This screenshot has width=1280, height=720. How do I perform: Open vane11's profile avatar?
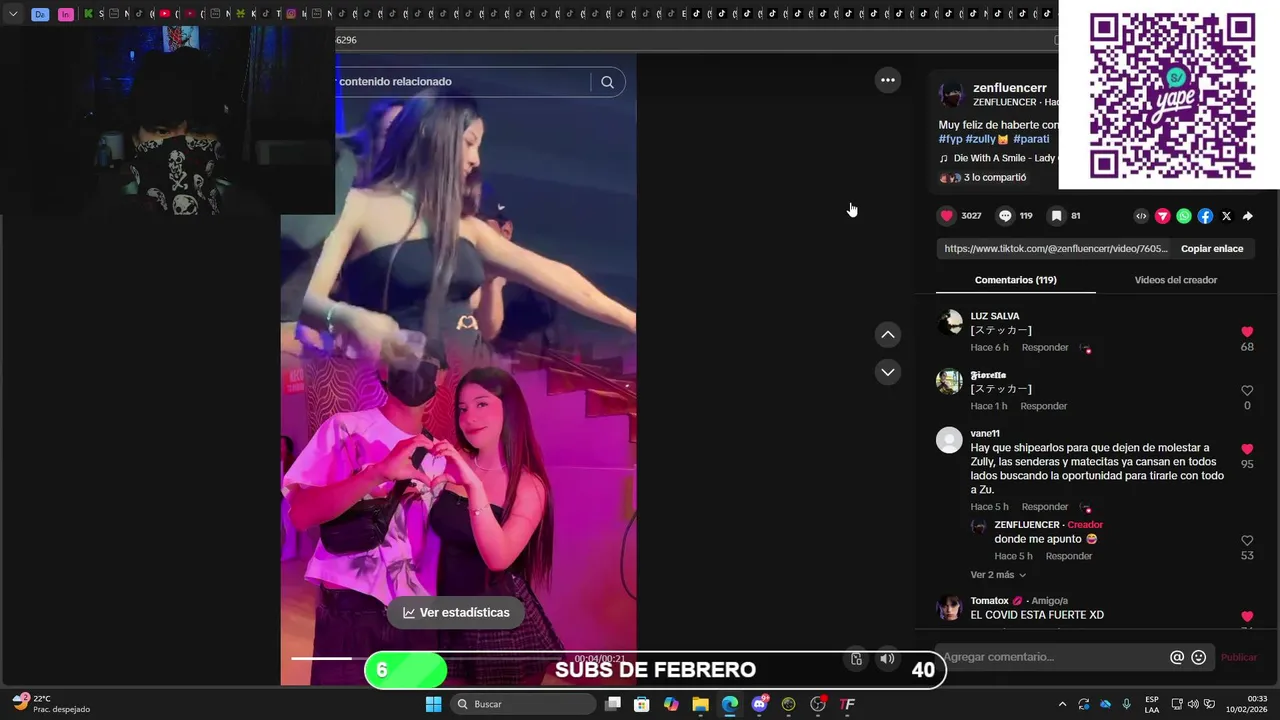[949, 440]
